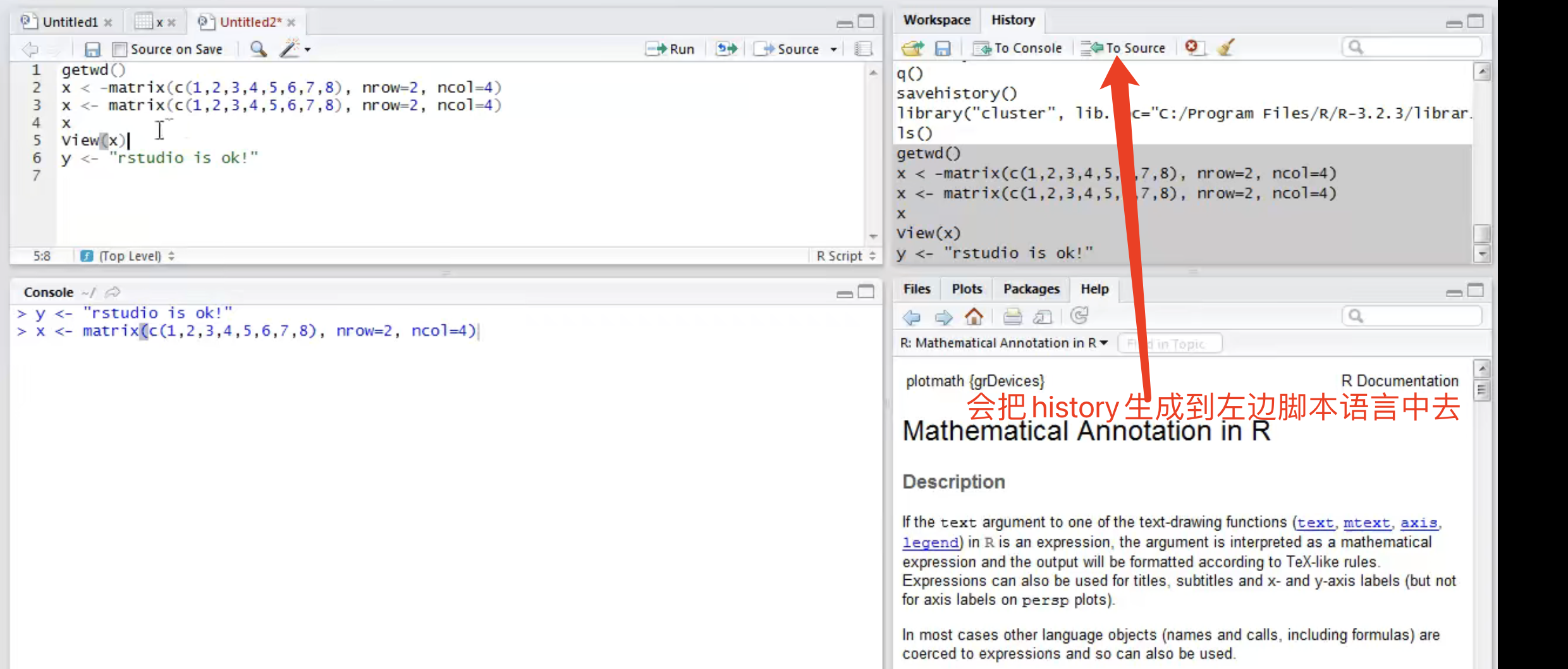This screenshot has width=1568, height=669.
Task: Open the mtext documentation link
Action: pos(1366,523)
